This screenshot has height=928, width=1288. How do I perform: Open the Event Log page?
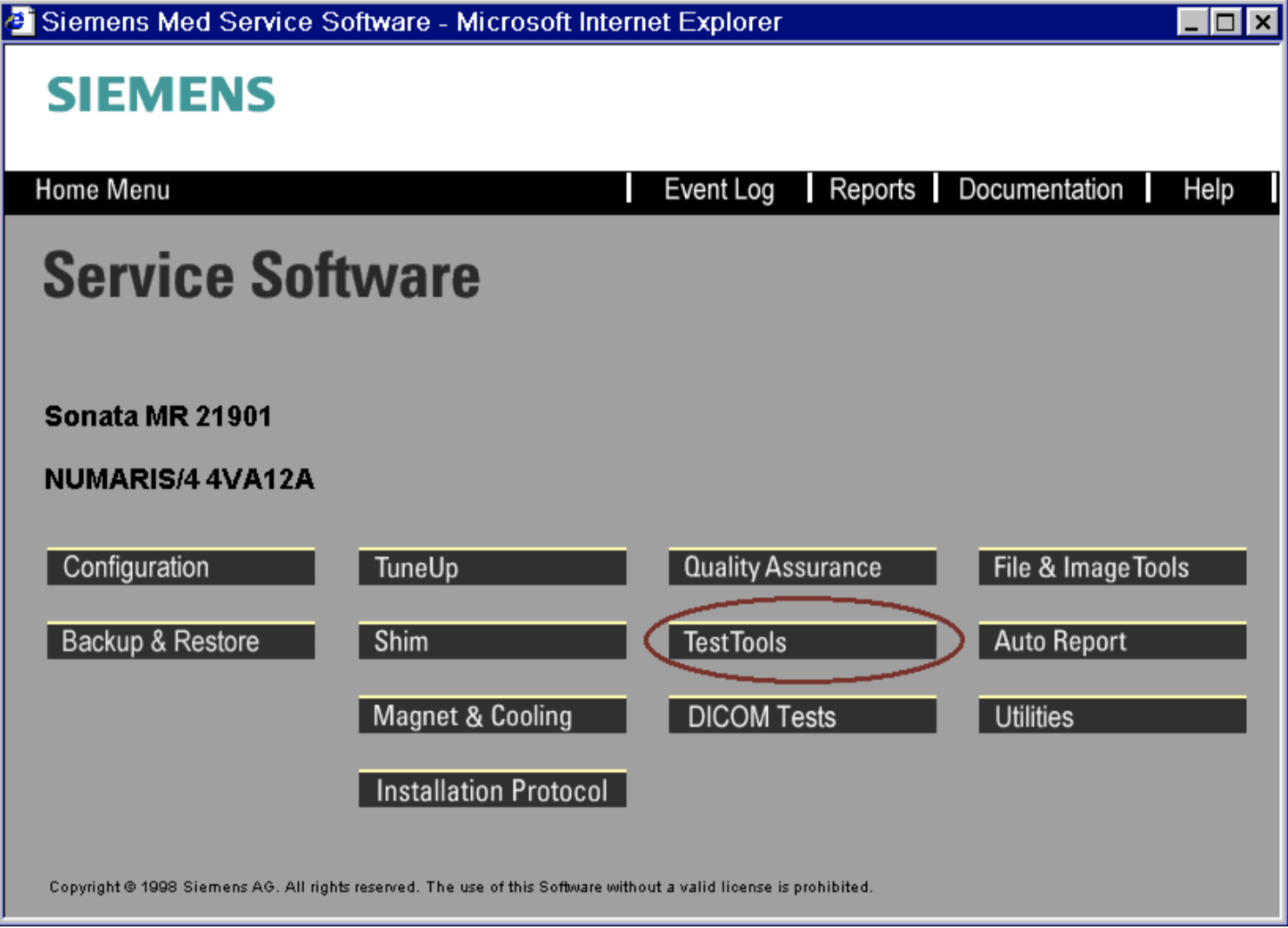[x=719, y=190]
